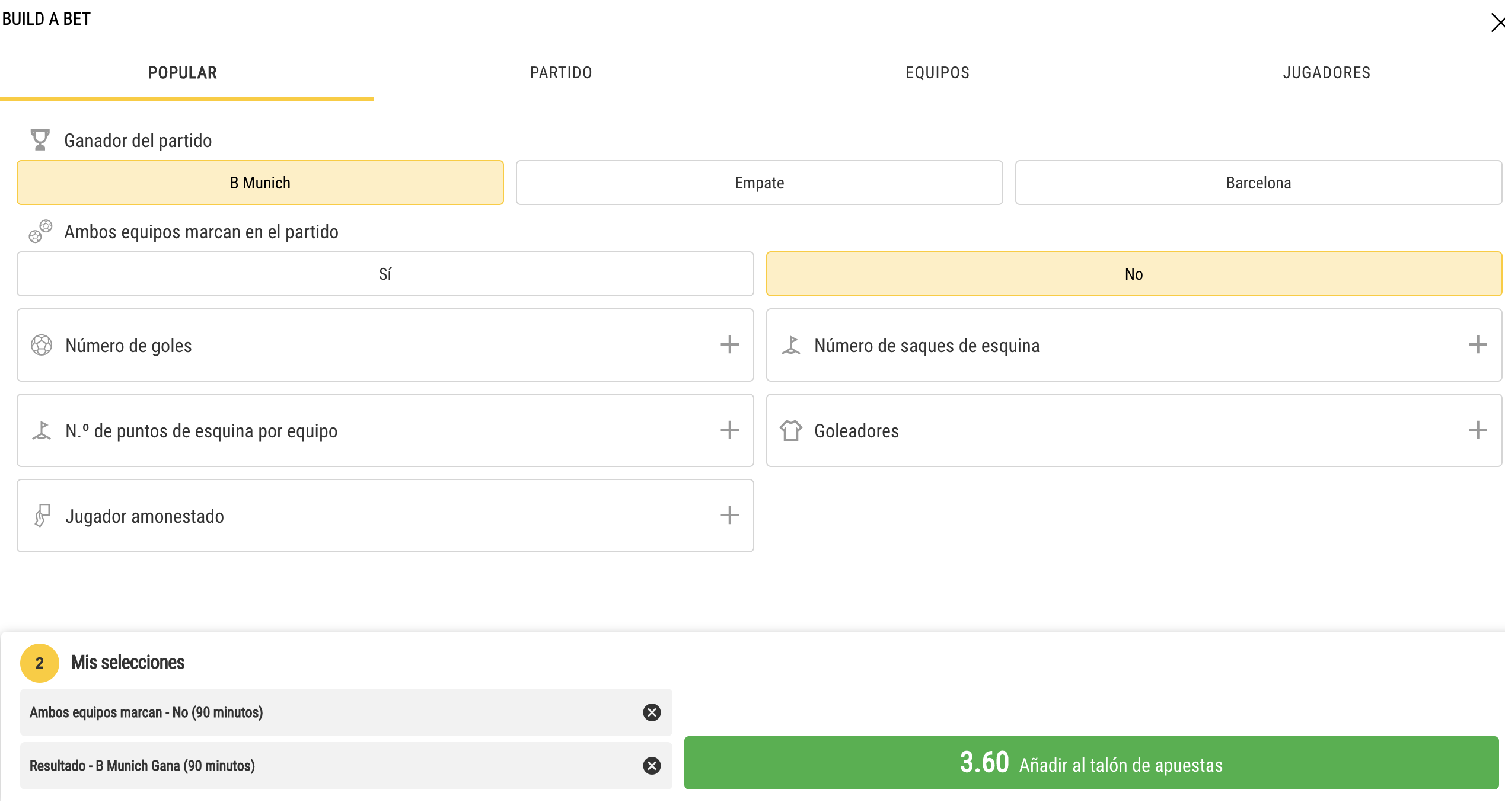Deselect the highlighted B Munich option

(260, 183)
